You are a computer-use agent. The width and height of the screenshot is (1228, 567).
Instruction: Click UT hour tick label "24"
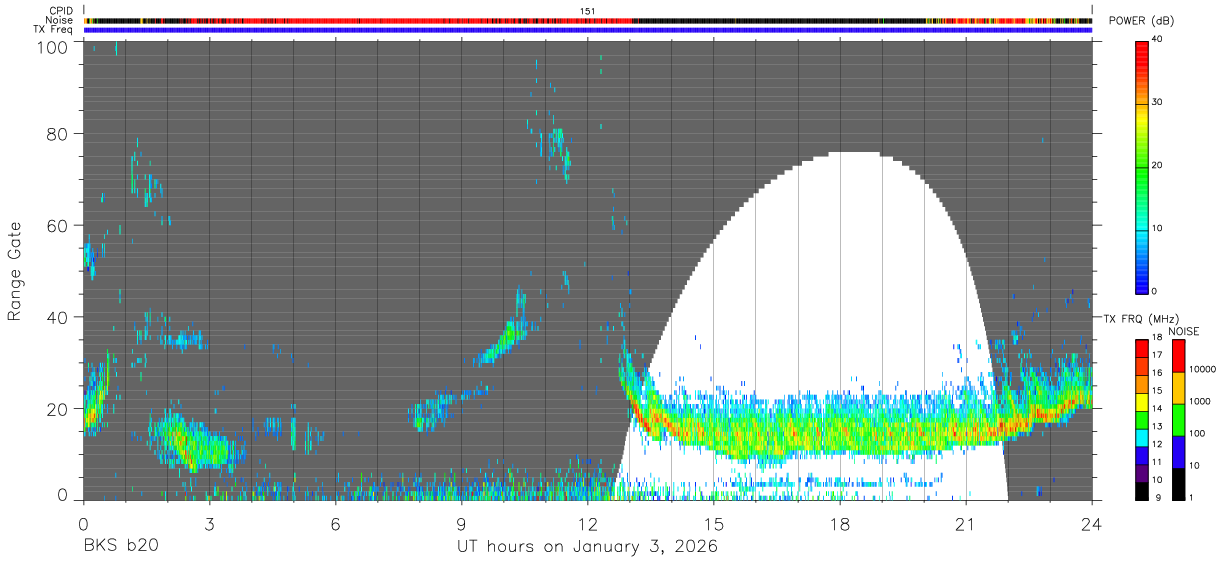tap(1091, 523)
